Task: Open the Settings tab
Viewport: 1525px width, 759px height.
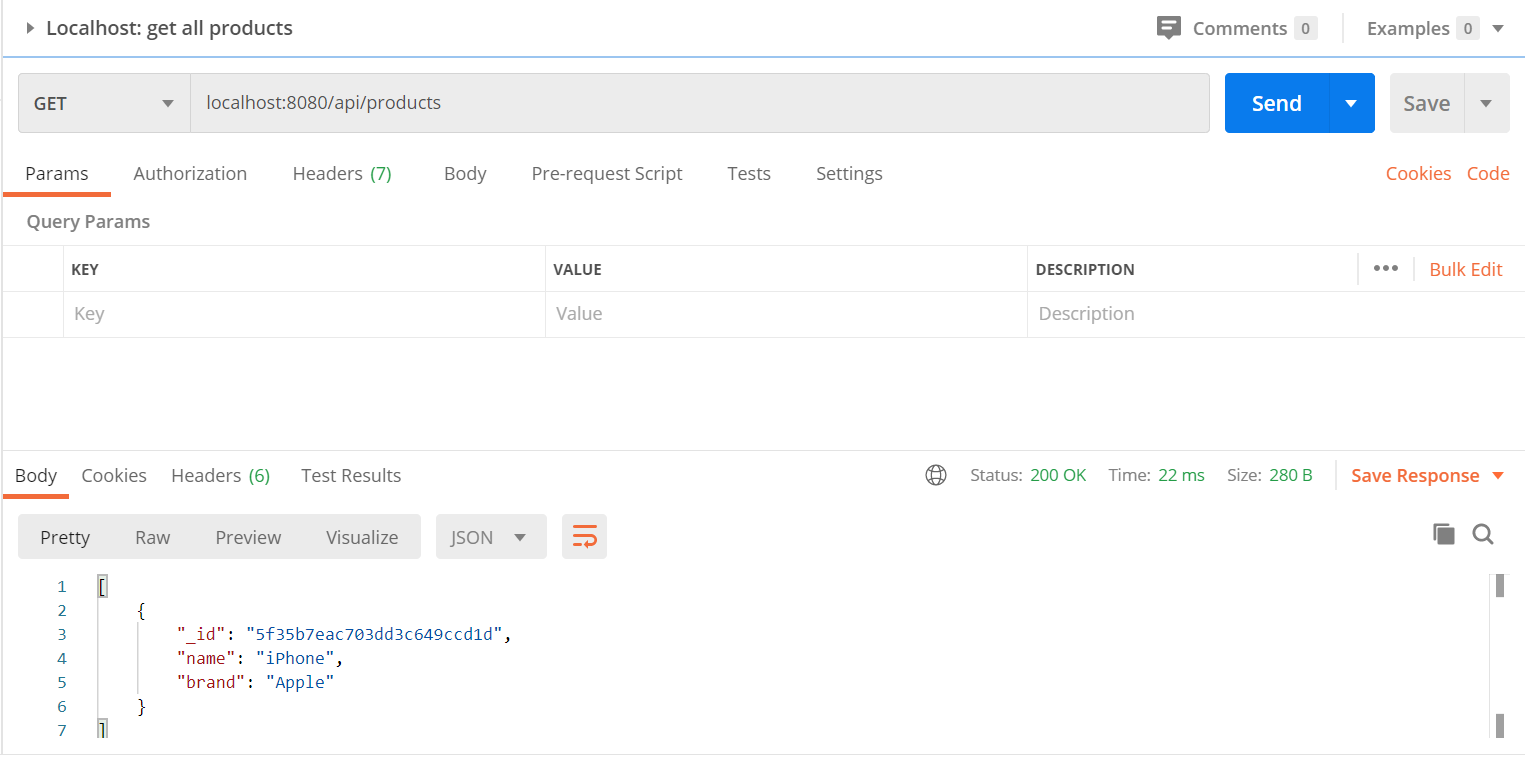Action: (849, 173)
